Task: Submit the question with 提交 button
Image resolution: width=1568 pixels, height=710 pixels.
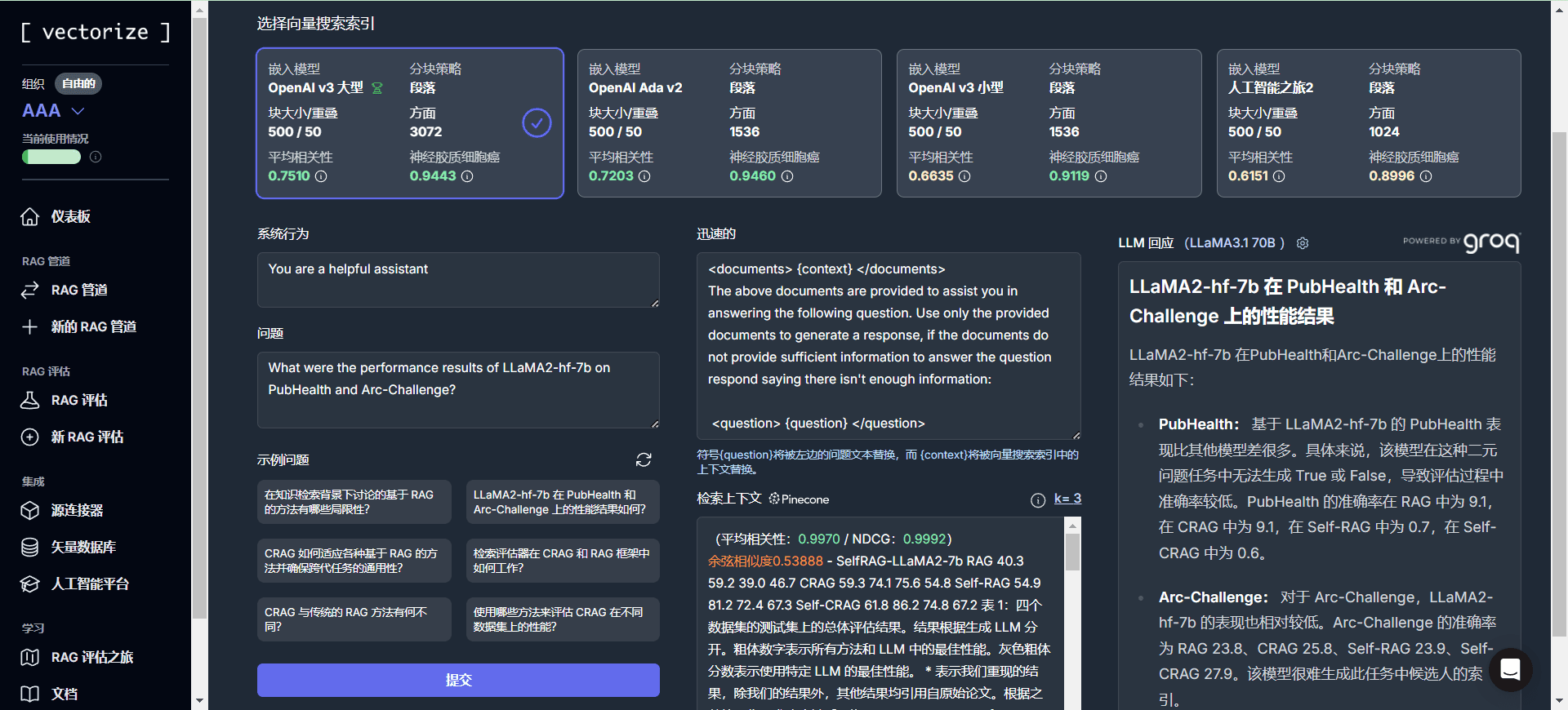Action: pyautogui.click(x=458, y=680)
